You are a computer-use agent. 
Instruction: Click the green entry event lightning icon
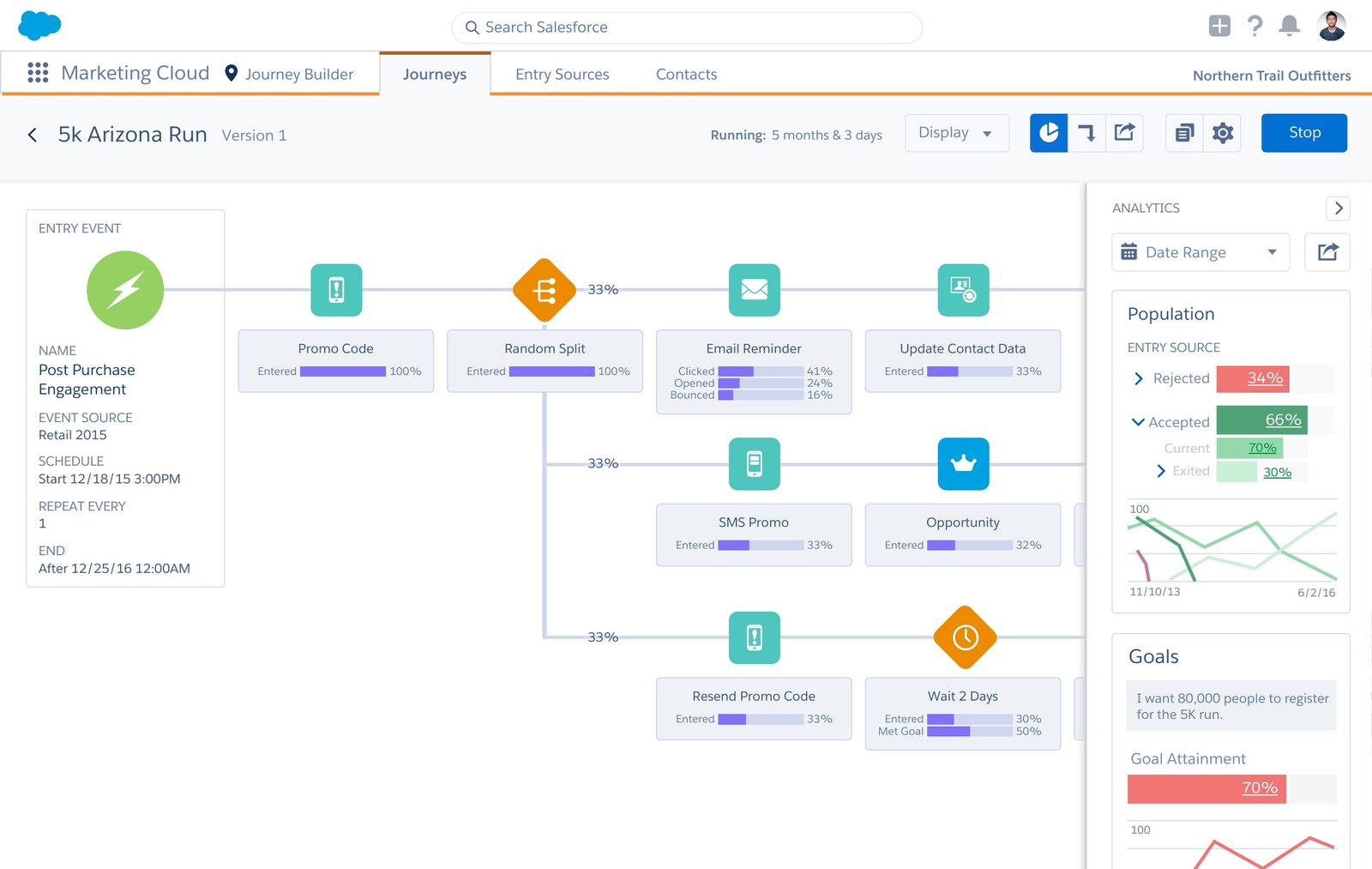click(x=125, y=290)
